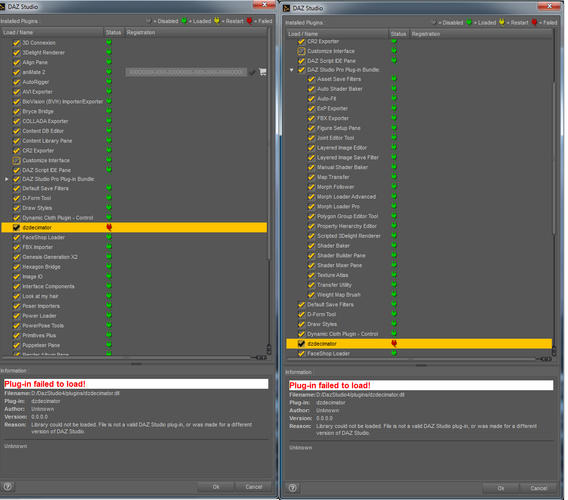Select the Puppeteer Pane row
Viewport: 568px width, 500px height.
134,345
